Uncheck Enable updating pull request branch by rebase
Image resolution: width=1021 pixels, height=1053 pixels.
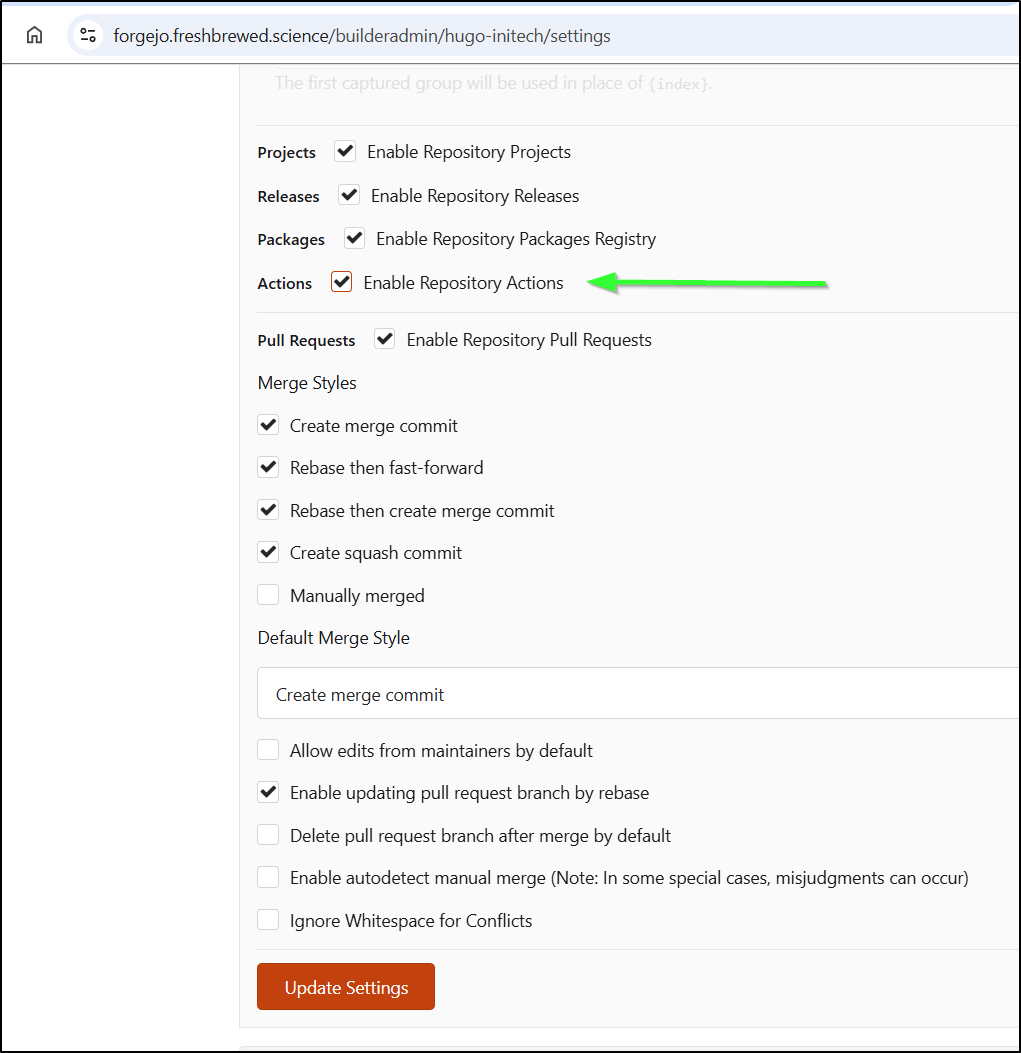point(268,793)
